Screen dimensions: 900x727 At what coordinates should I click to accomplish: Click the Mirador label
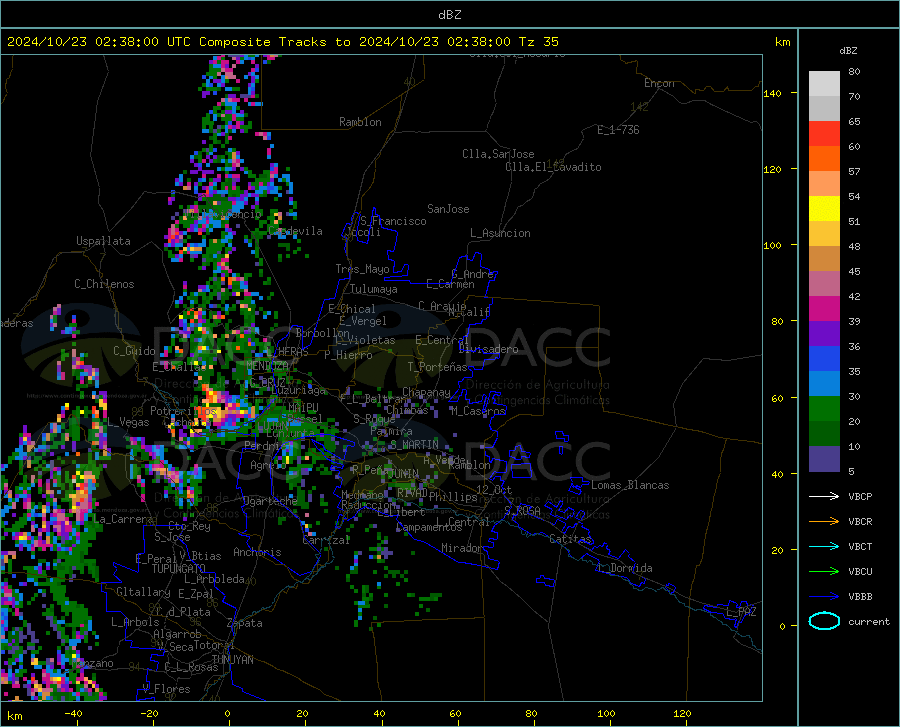point(461,548)
